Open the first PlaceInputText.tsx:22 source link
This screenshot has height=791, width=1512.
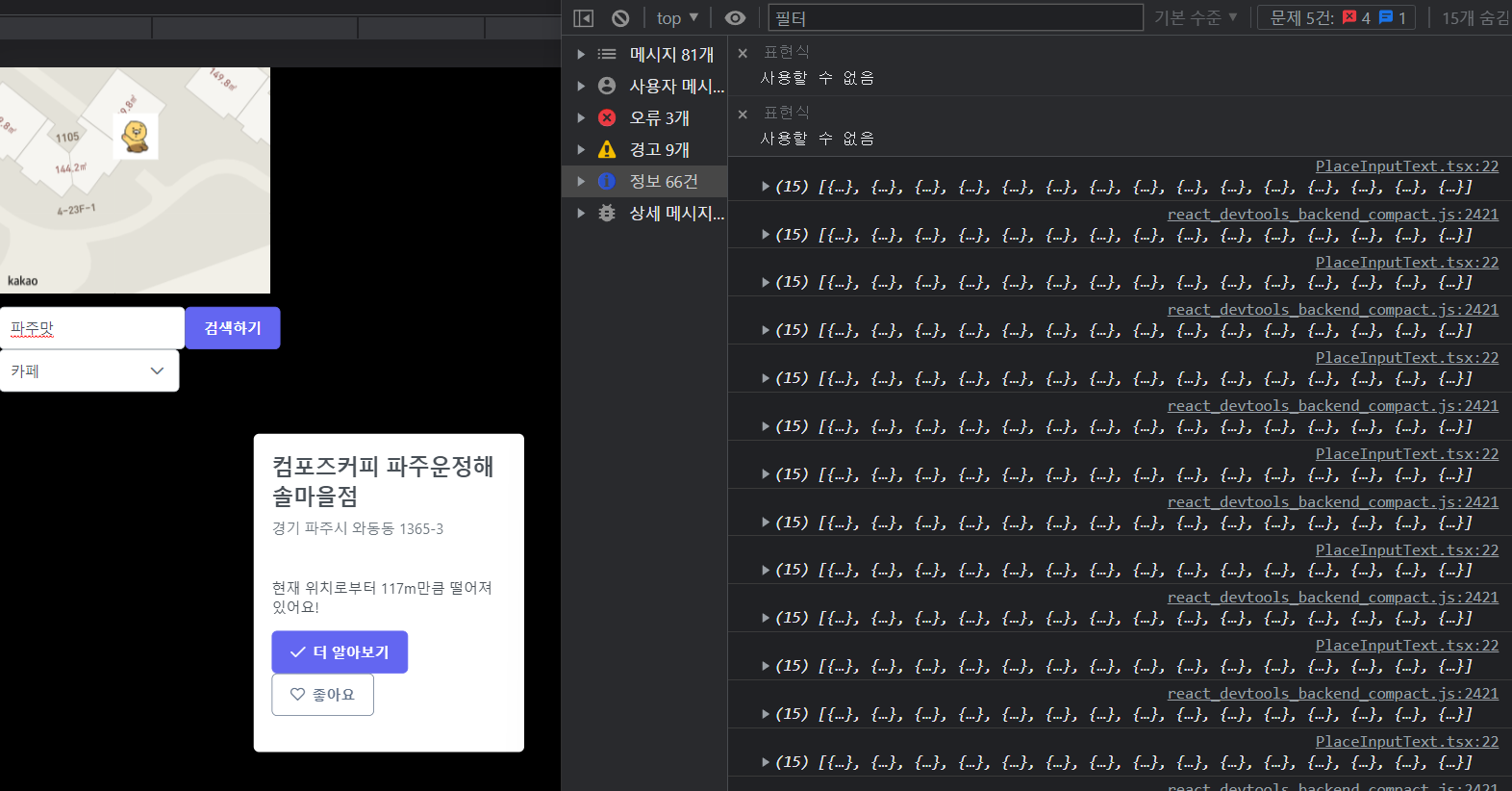[x=1406, y=166]
